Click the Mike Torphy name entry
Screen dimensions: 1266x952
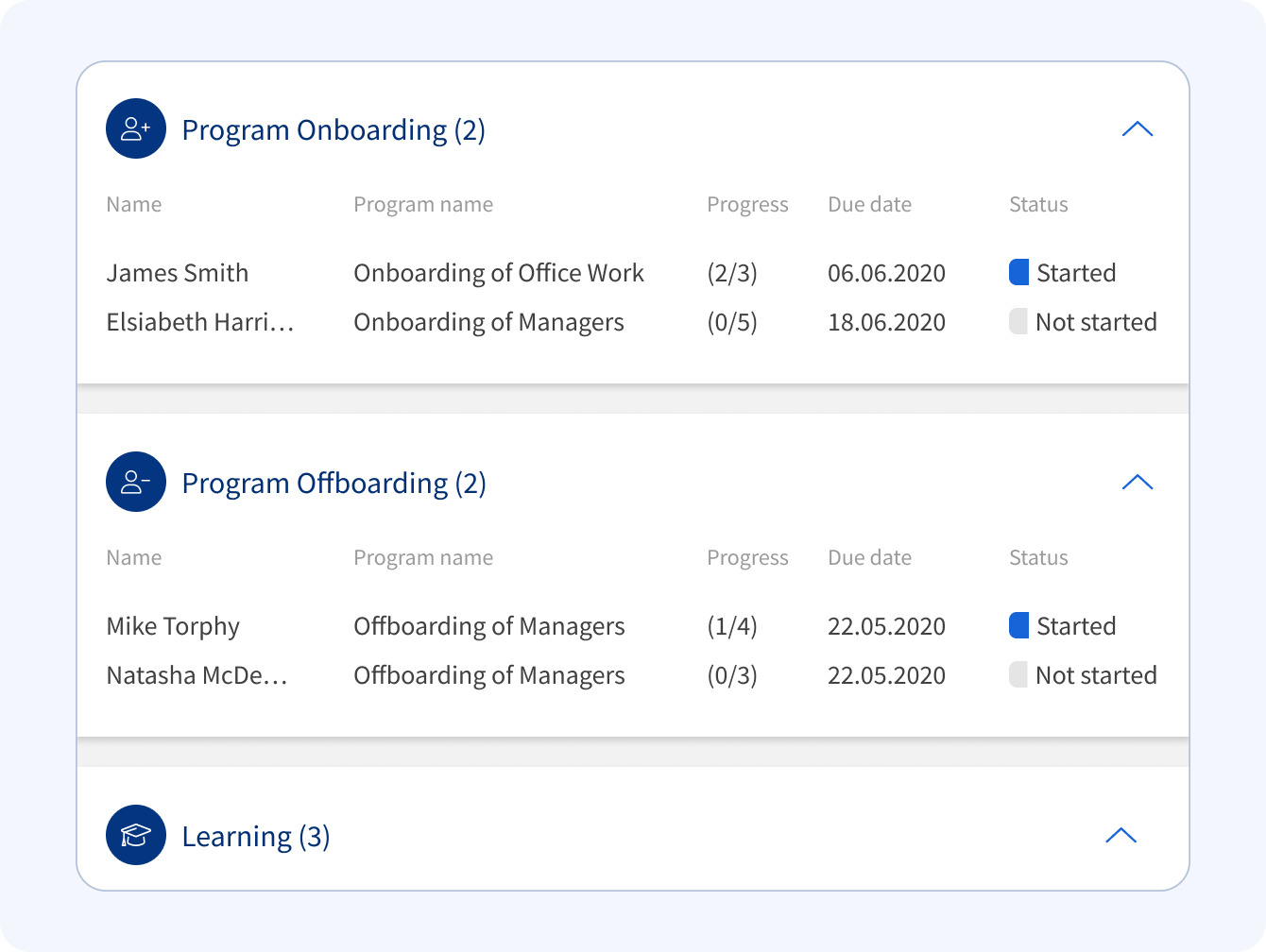click(173, 626)
